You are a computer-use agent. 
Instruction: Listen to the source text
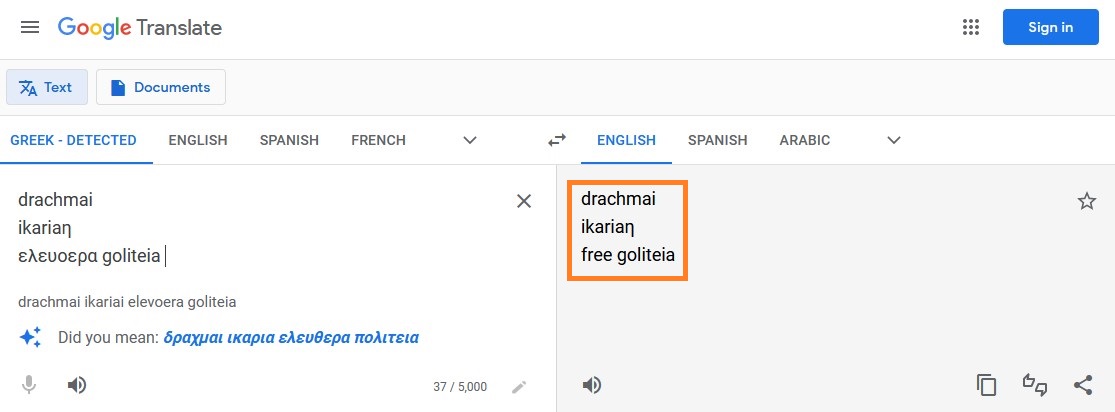coord(77,385)
